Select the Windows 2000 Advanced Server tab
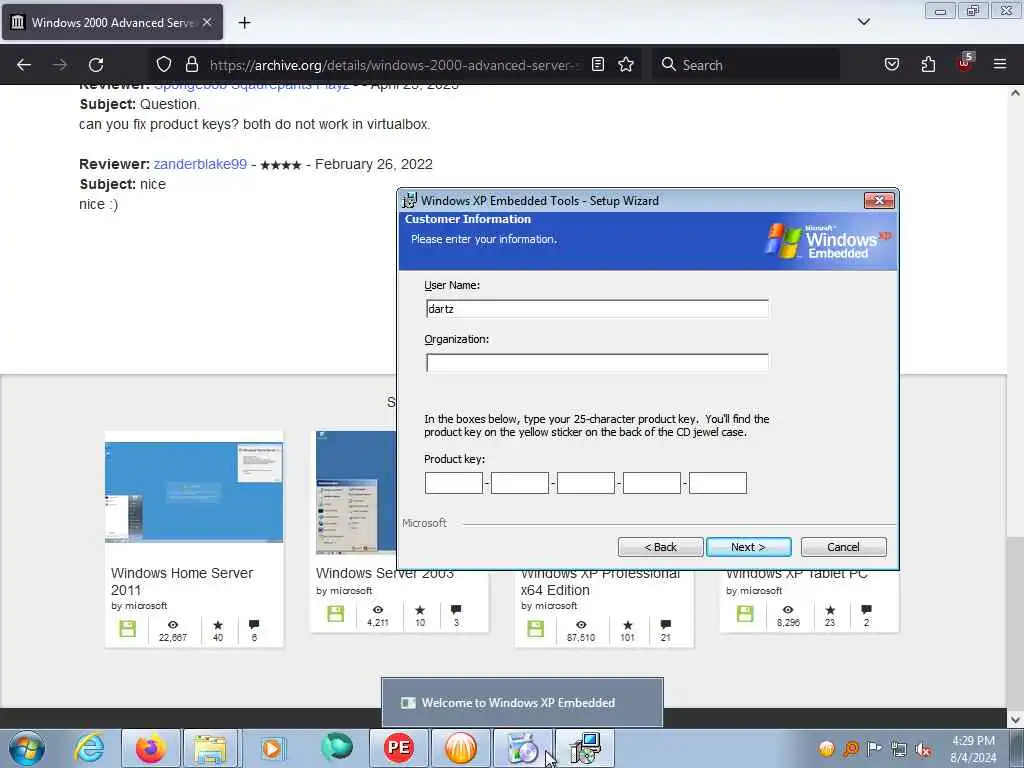Viewport: 1024px width, 768px height. pos(112,22)
